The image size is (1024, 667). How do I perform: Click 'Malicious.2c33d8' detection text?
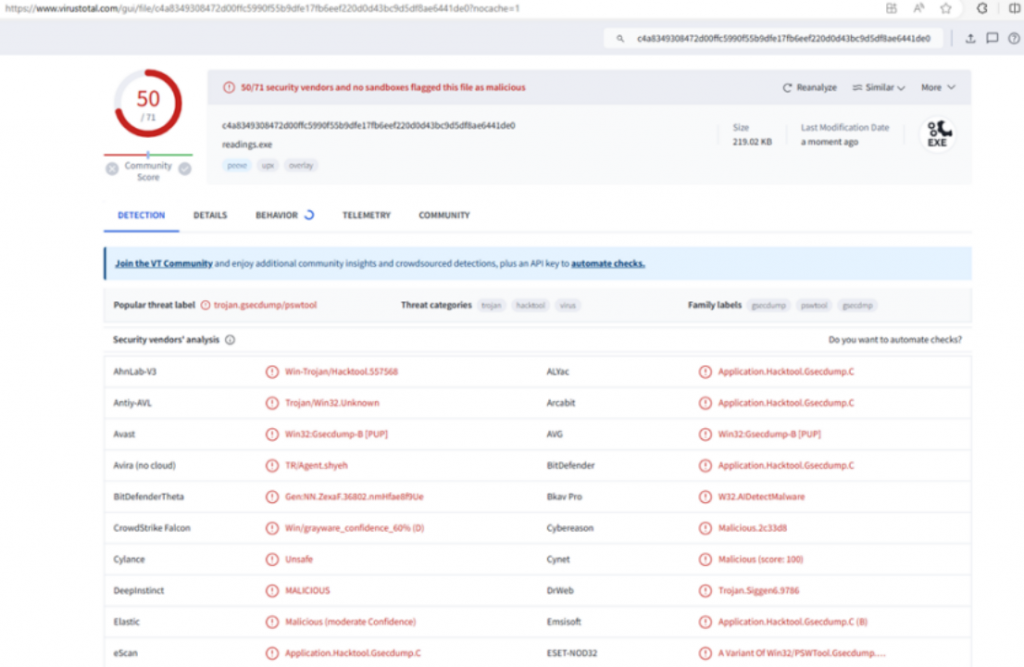coord(752,528)
